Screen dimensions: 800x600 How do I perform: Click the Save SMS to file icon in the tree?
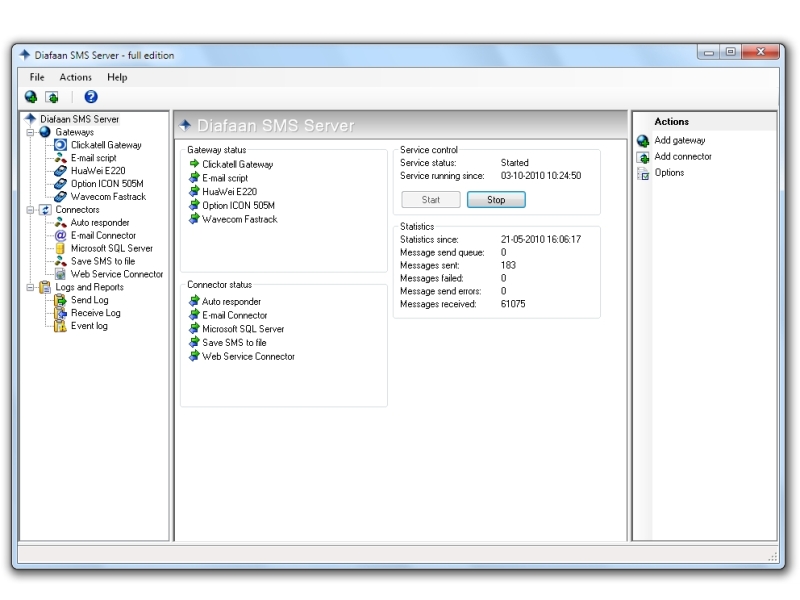point(60,261)
